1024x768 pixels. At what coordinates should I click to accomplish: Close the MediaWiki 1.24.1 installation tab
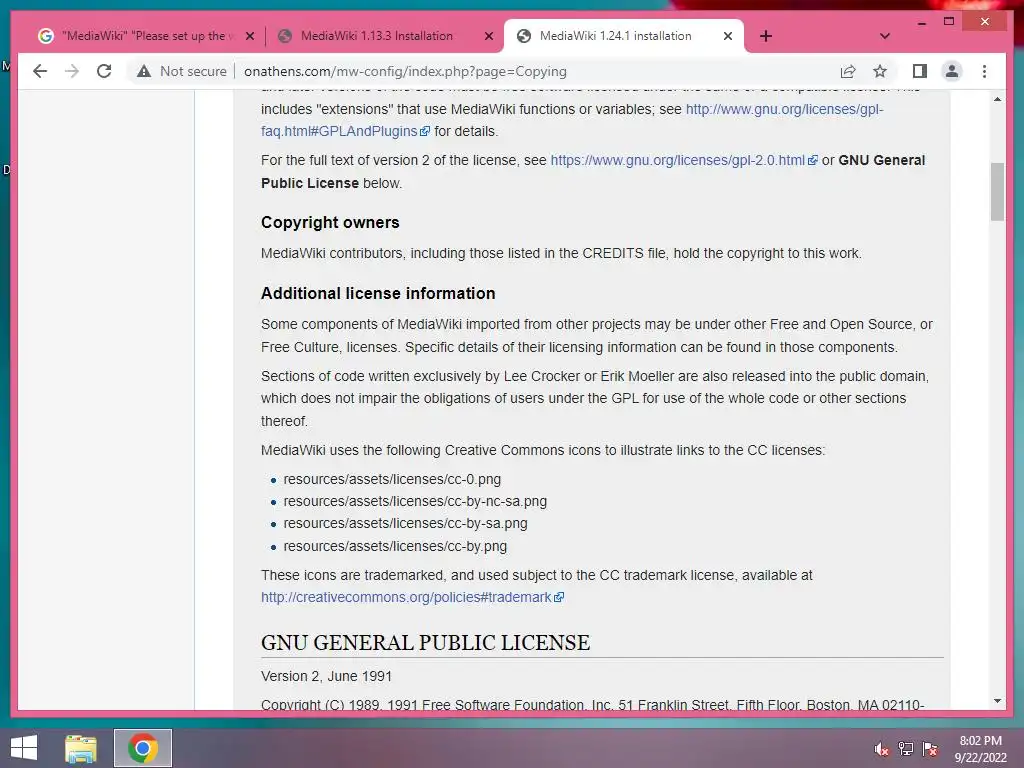[x=728, y=36]
